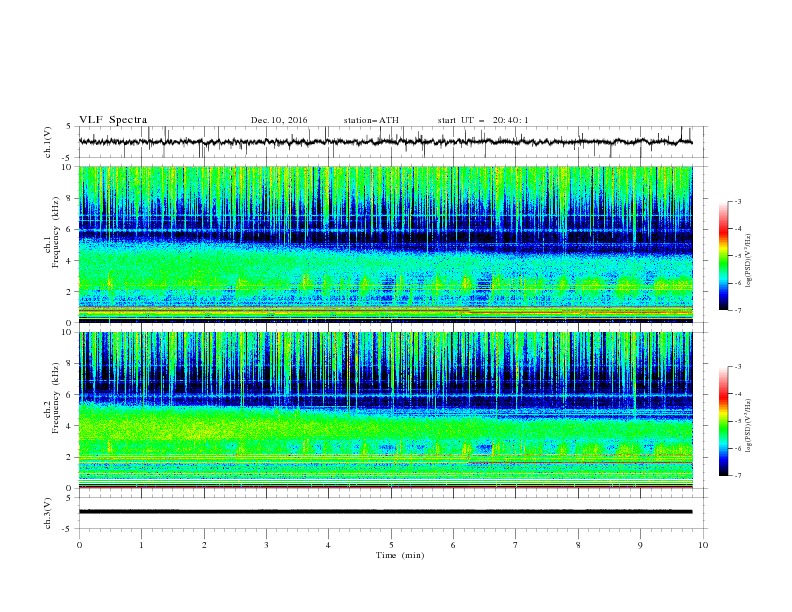Click time axis tick label "3"

pos(266,545)
